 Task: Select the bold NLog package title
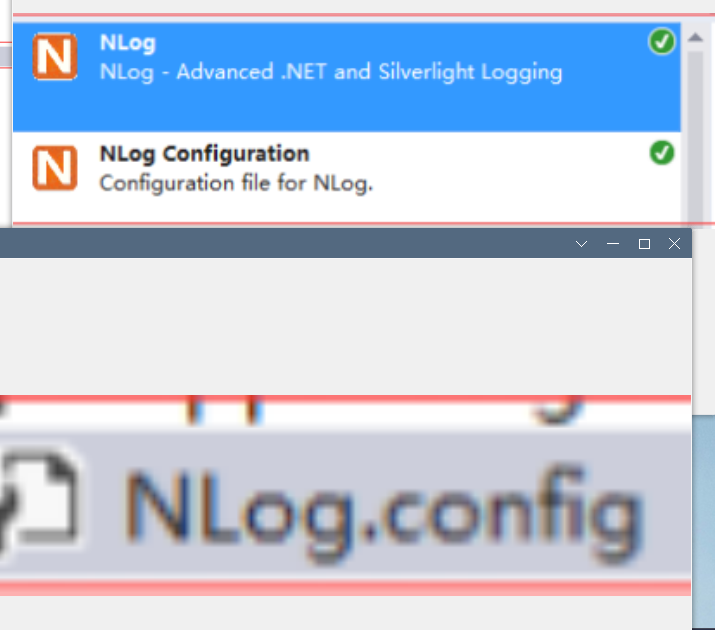(128, 43)
